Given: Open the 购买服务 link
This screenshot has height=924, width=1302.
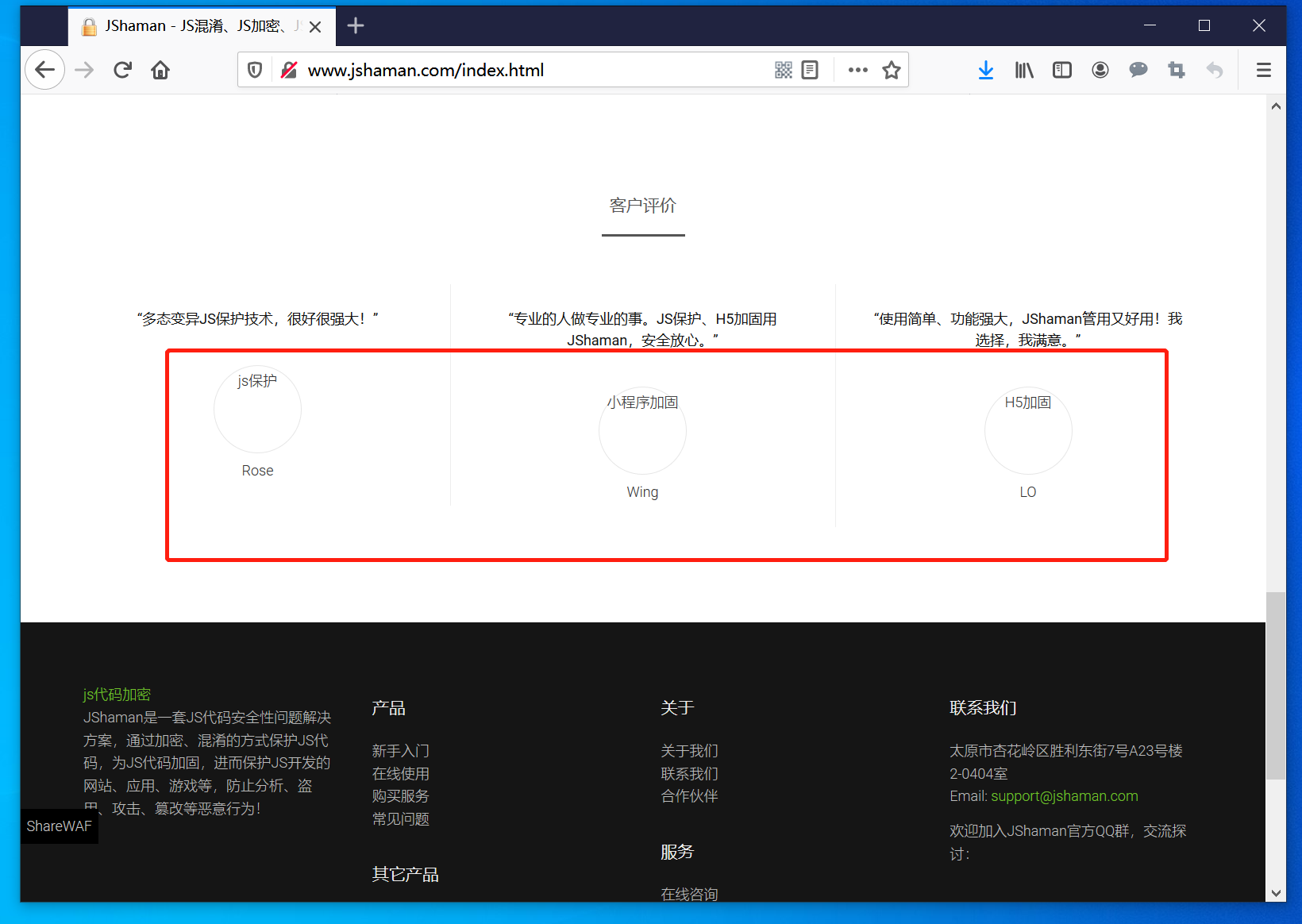Looking at the screenshot, I should 401,796.
